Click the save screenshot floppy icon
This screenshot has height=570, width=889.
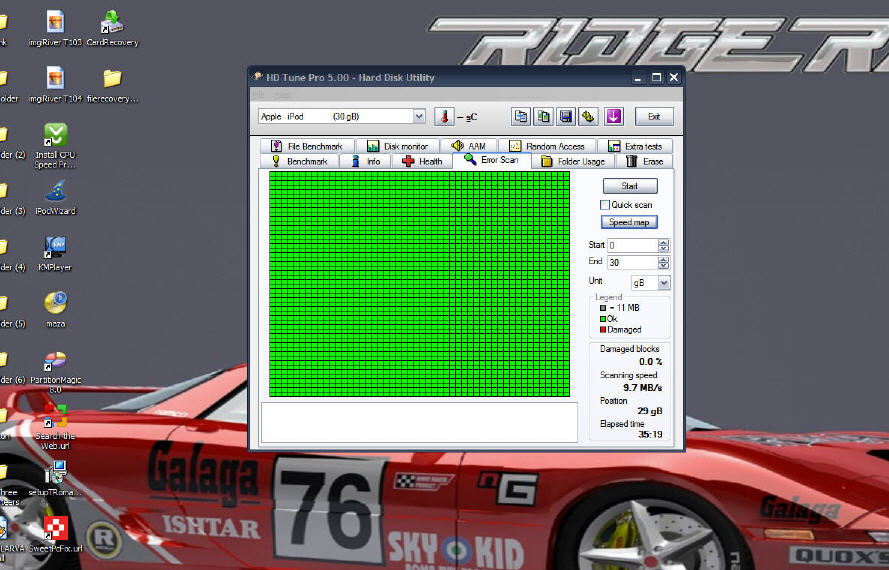[566, 116]
